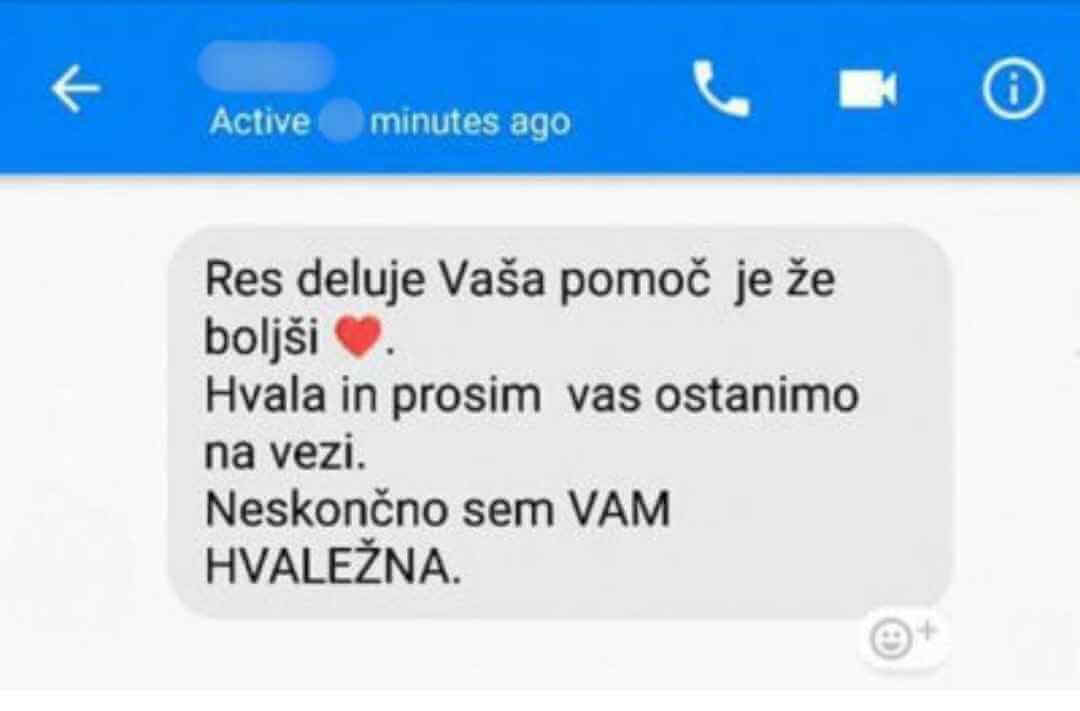This screenshot has width=1080, height=711.
Task: Click the word "HVALEŽNA." in the message
Action: click(333, 568)
